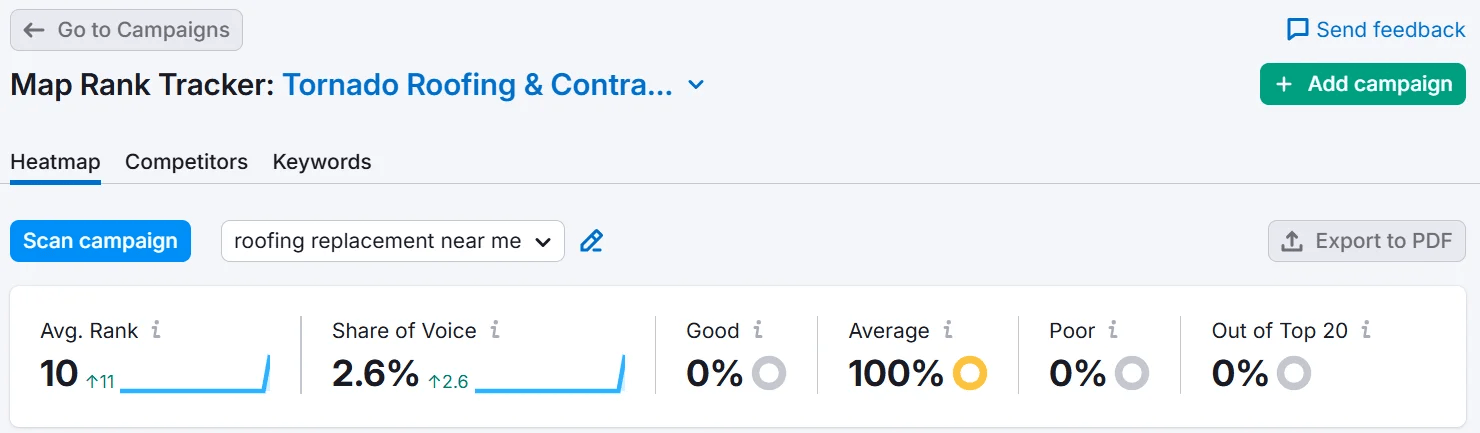Viewport: 1480px width, 433px height.
Task: Switch to the Competitors tab
Action: point(186,162)
